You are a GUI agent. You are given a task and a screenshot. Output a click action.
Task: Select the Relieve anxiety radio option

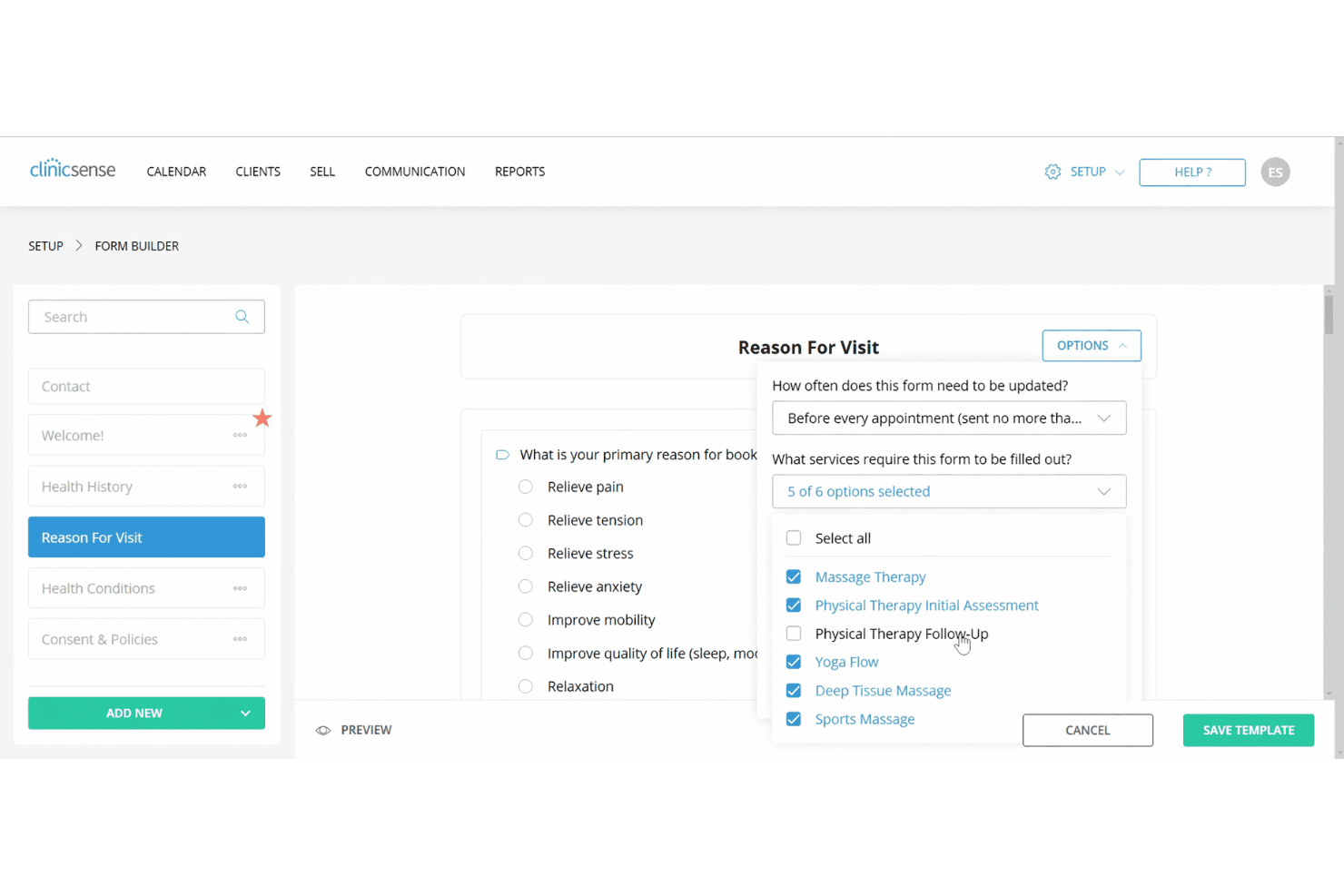pos(525,586)
